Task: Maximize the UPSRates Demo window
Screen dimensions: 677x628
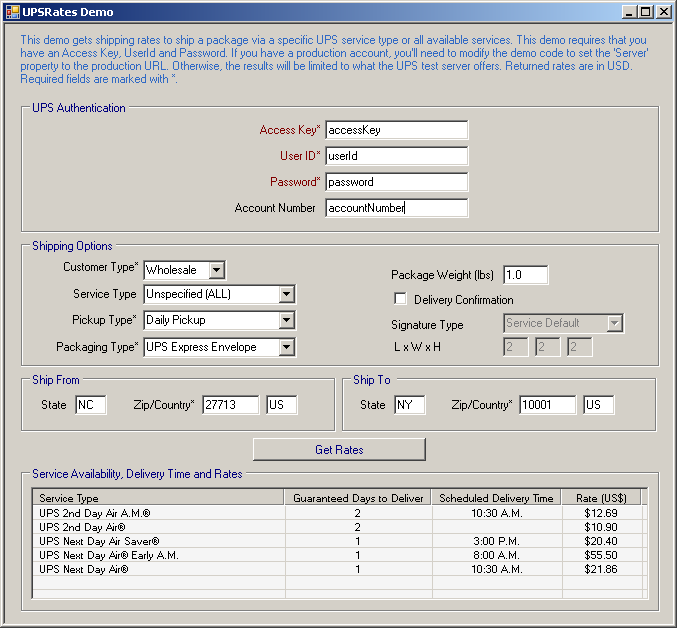Action: [645, 12]
